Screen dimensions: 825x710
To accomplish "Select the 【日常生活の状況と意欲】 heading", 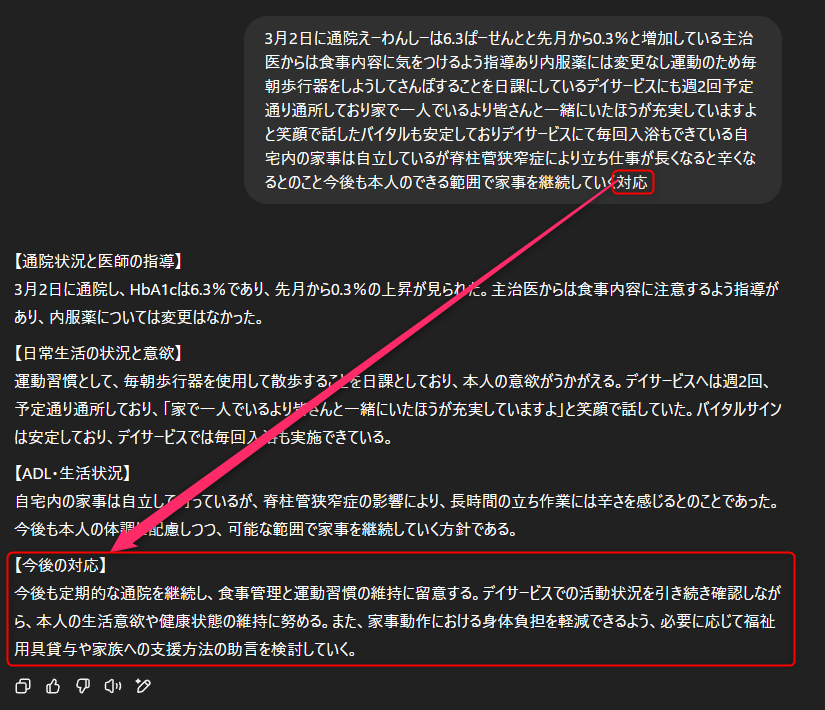I will [98, 353].
